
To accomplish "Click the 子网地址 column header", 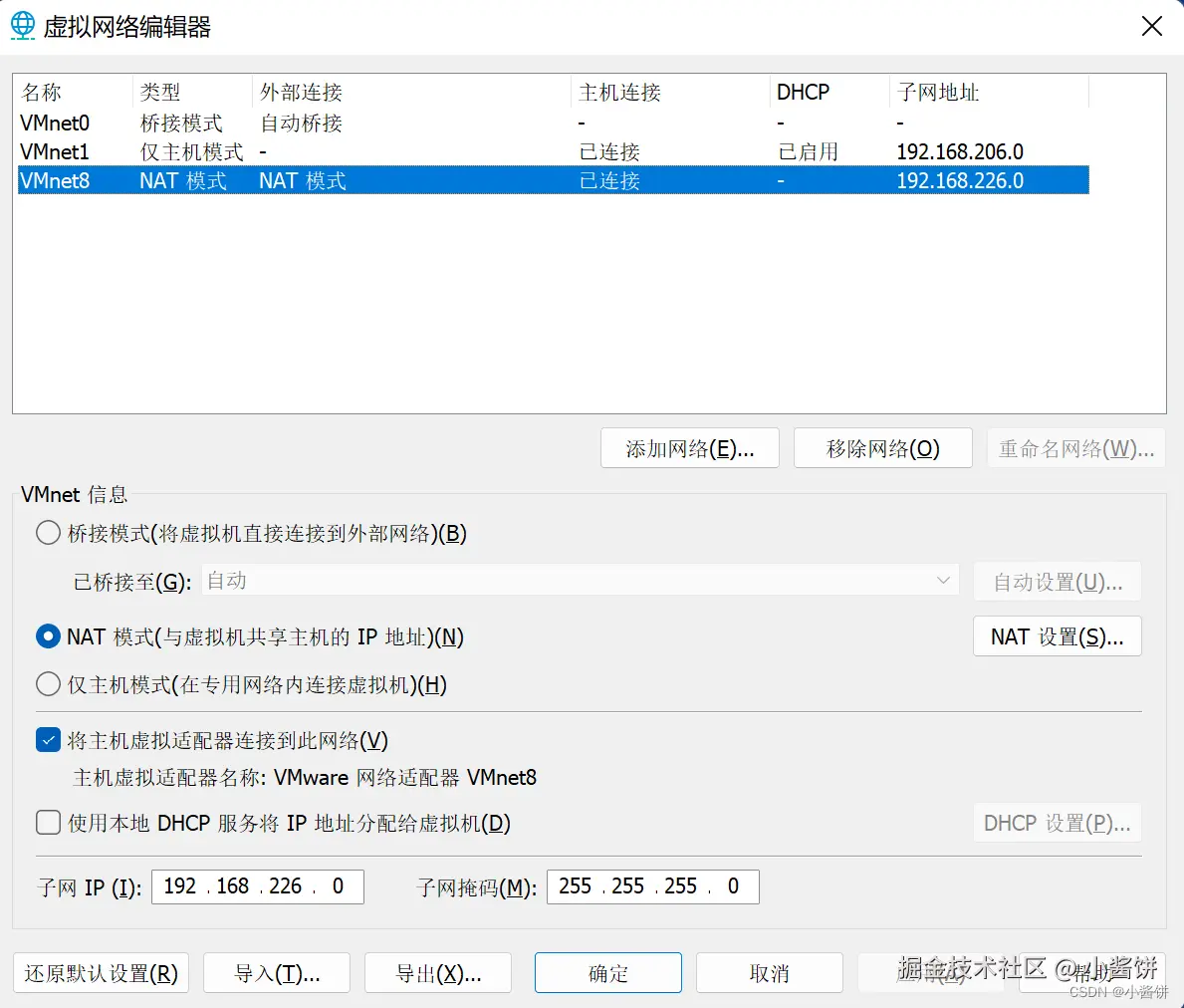I will [x=989, y=92].
